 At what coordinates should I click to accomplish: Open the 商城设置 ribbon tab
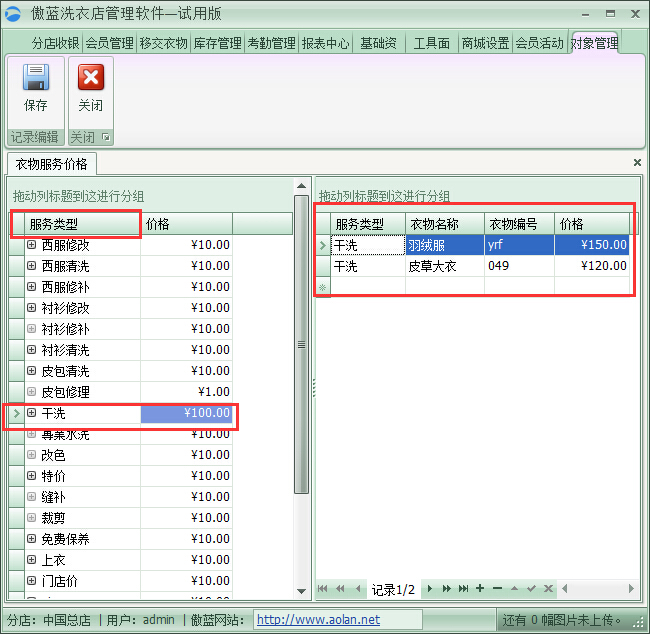click(x=485, y=43)
